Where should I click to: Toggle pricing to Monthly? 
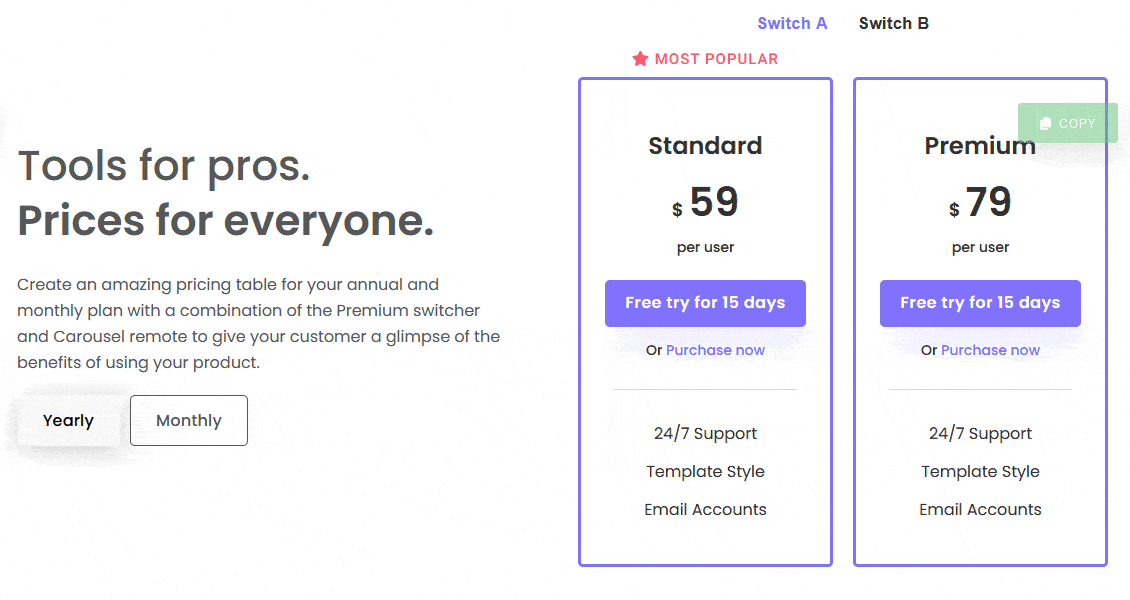coord(189,420)
